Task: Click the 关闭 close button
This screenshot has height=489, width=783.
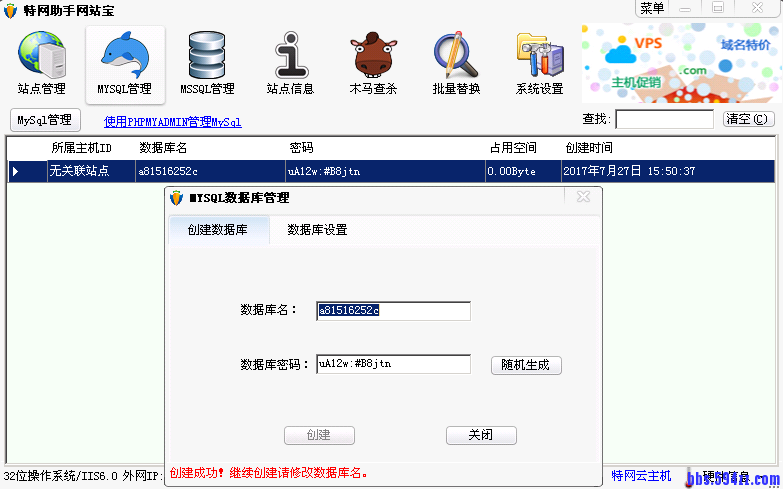Action: (x=481, y=435)
